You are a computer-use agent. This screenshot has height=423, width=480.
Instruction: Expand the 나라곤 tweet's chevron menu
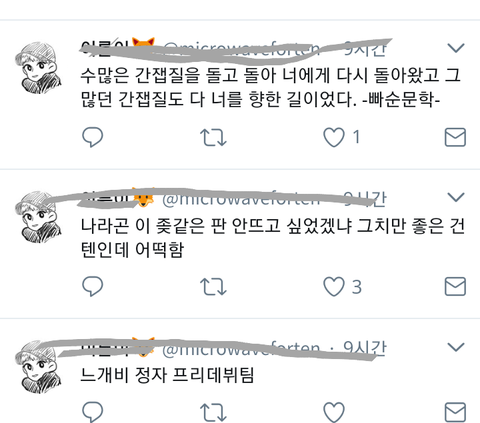pos(456,197)
